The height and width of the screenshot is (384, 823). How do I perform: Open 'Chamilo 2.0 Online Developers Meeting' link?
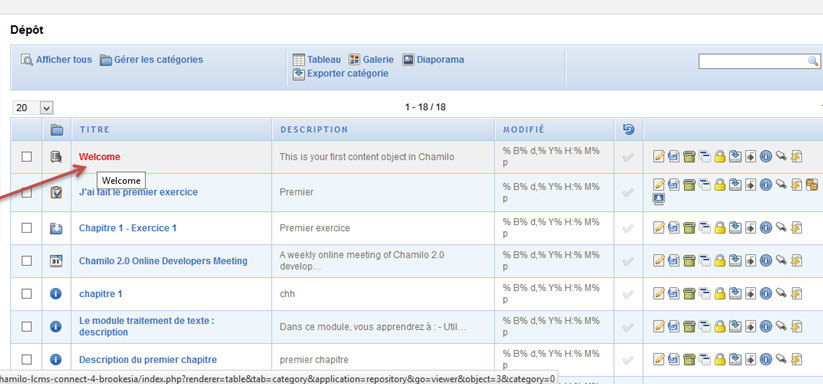click(163, 261)
